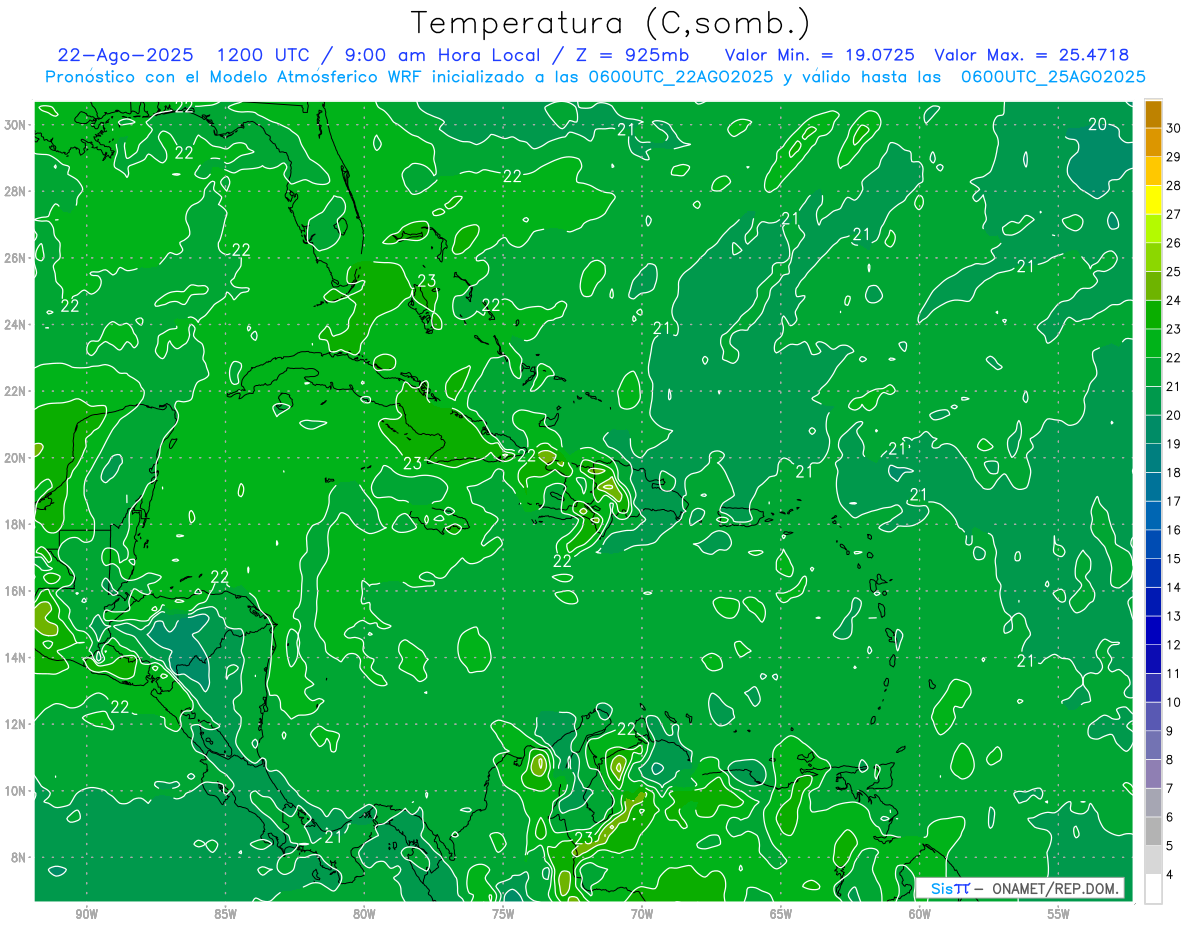Select the white legend swatch below 4
This screenshot has height=927, width=1200.
tap(1153, 889)
